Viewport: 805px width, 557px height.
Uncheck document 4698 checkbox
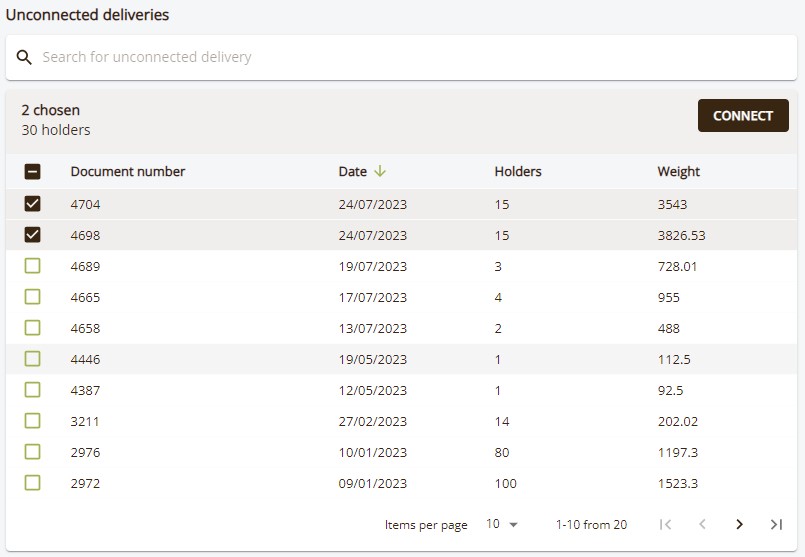(x=32, y=235)
